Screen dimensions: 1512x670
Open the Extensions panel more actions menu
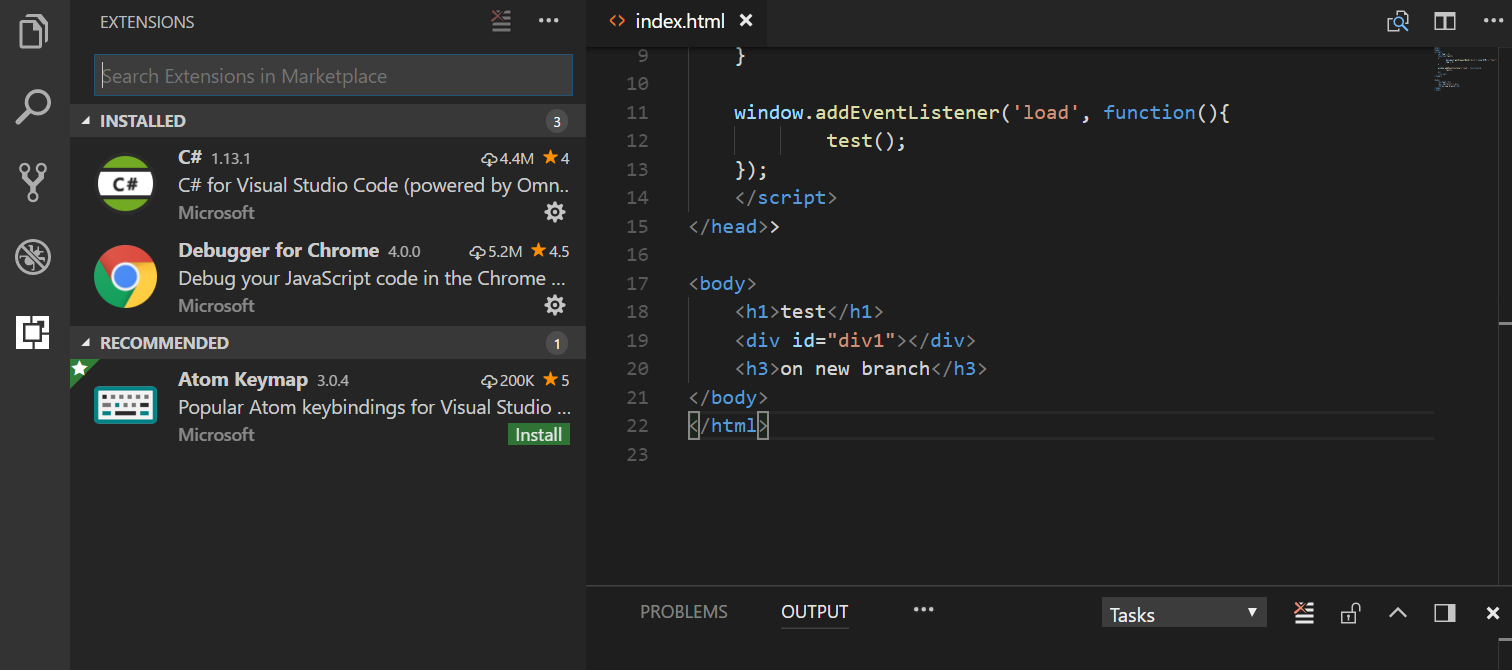pos(549,21)
